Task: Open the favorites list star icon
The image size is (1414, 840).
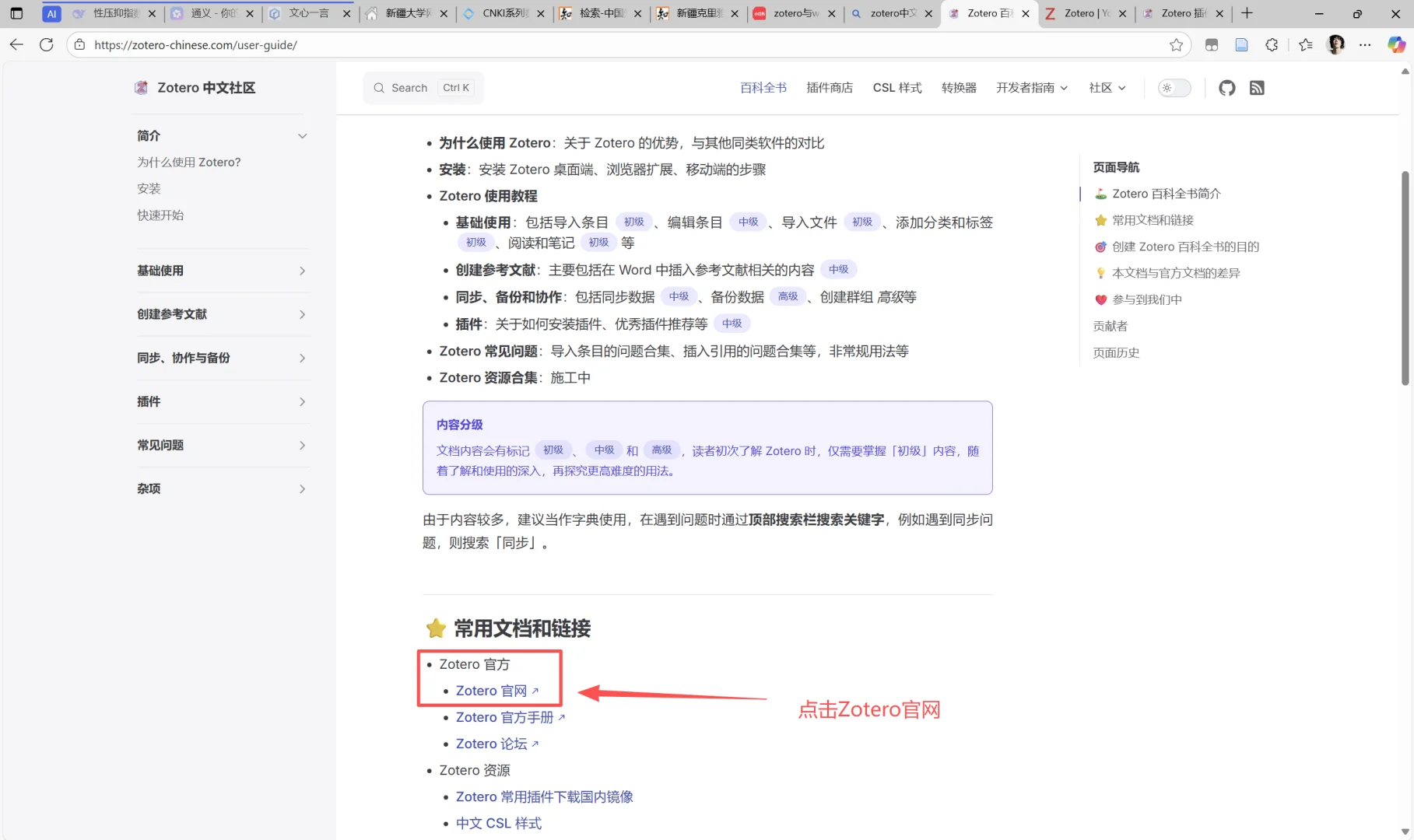Action: 1306,44
